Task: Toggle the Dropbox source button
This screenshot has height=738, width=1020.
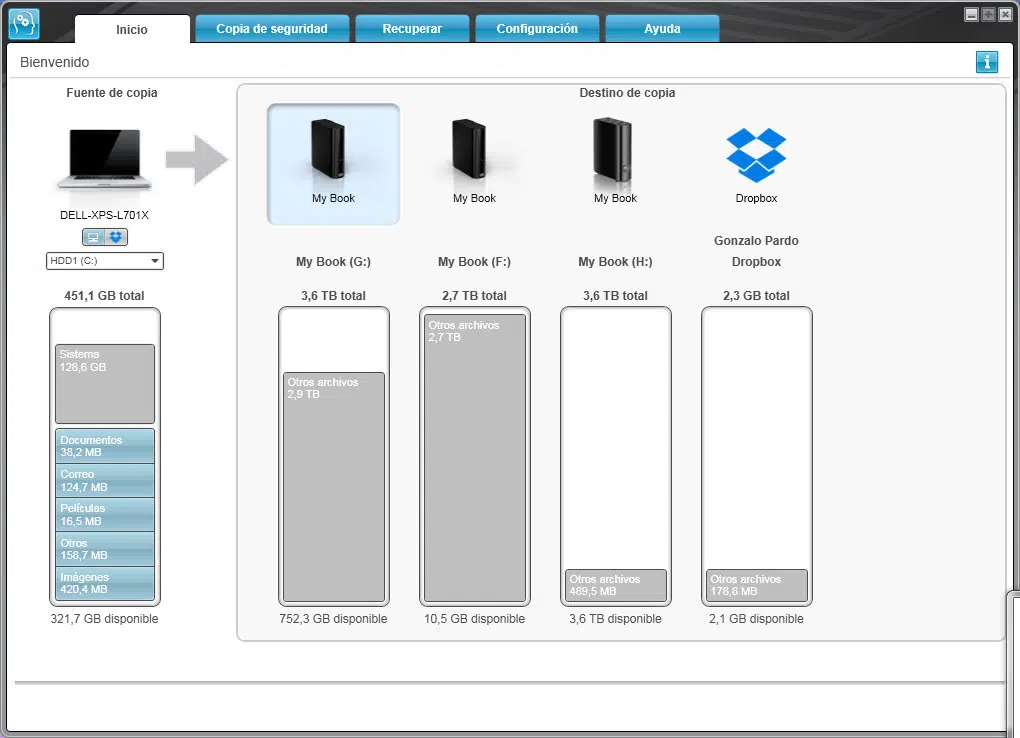Action: pyautogui.click(x=116, y=237)
